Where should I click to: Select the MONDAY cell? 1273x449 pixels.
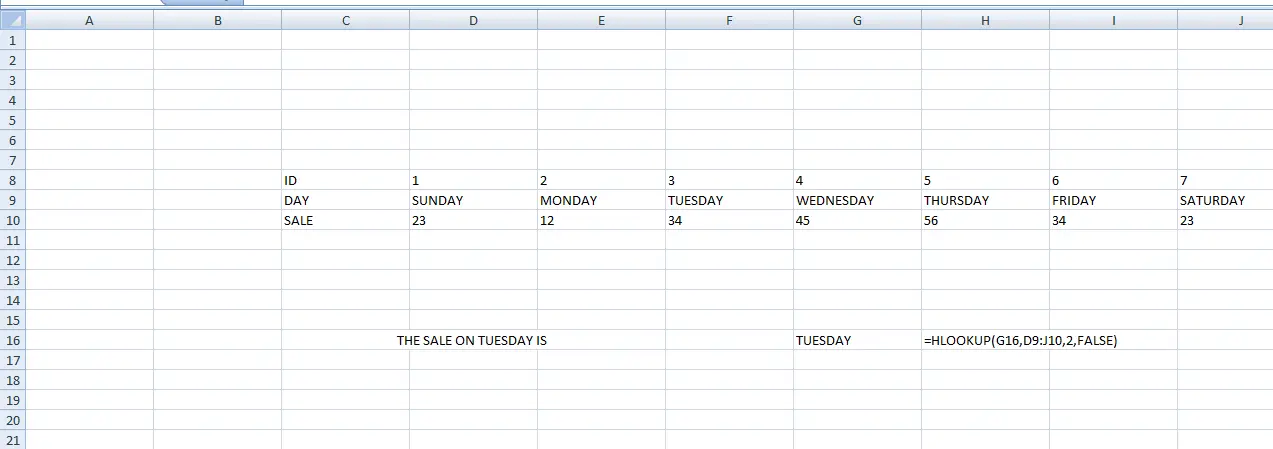coord(602,200)
